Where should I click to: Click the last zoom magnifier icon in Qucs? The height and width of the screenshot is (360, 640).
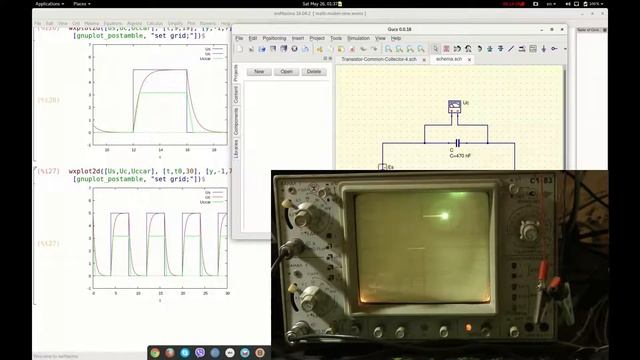point(421,49)
